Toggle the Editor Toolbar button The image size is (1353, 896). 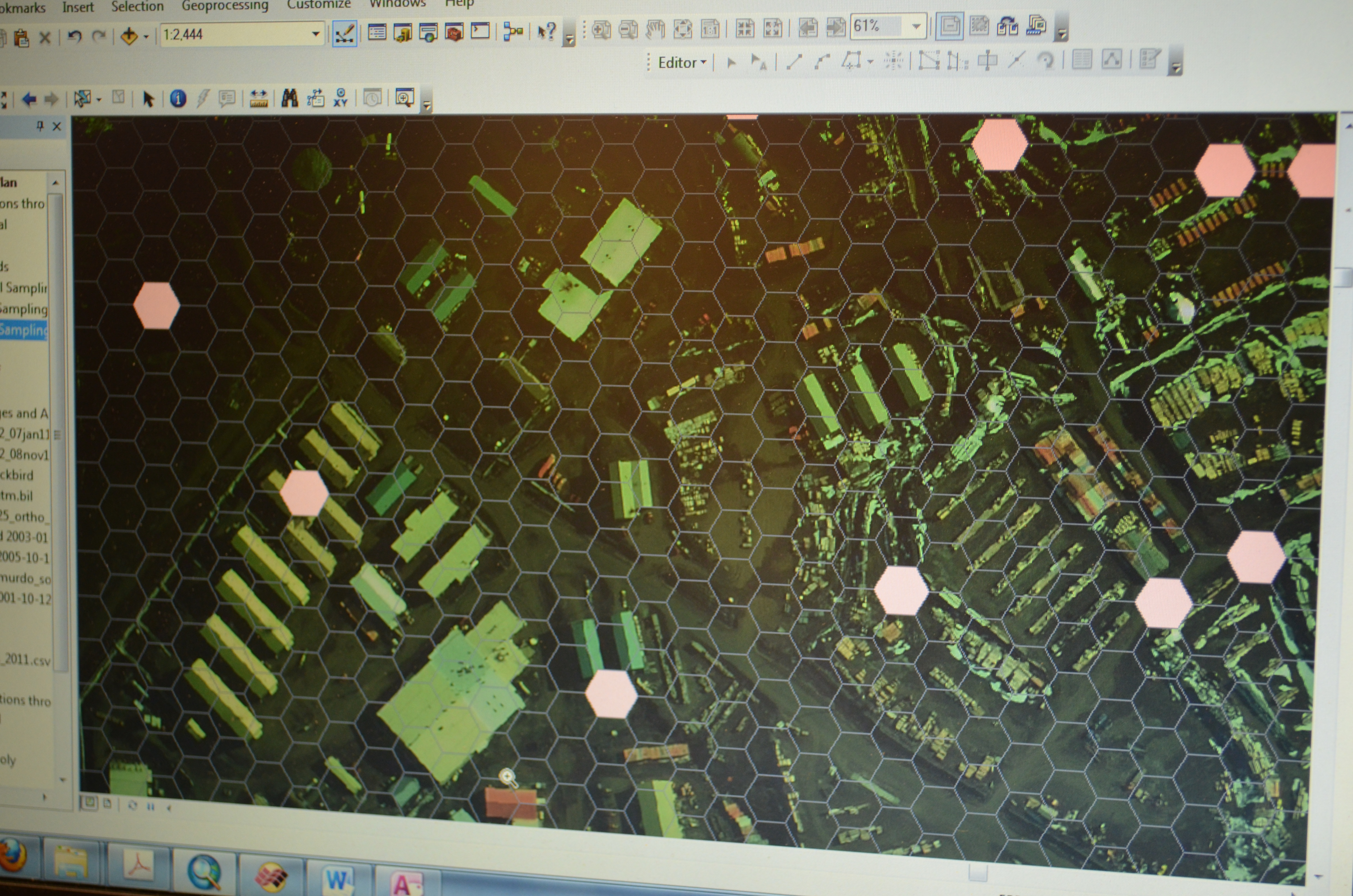pyautogui.click(x=345, y=34)
